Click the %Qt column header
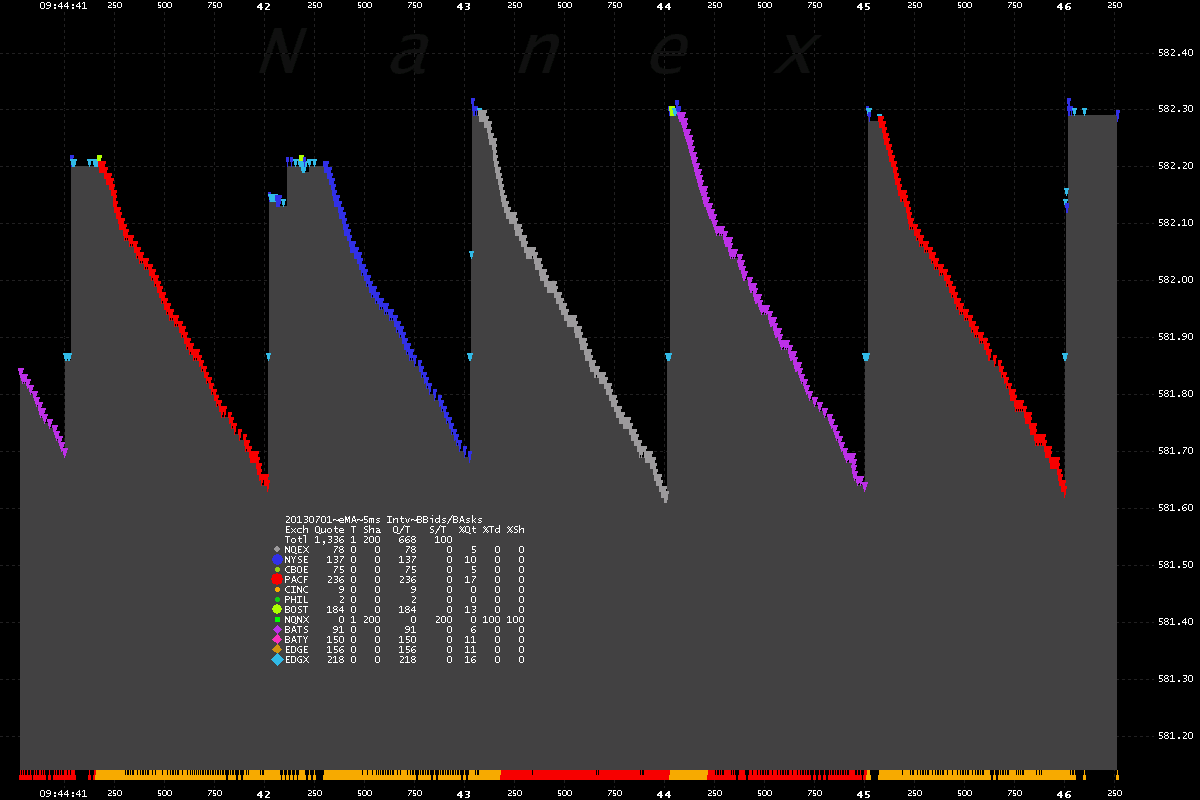Viewport: 1200px width, 800px height. click(467, 529)
